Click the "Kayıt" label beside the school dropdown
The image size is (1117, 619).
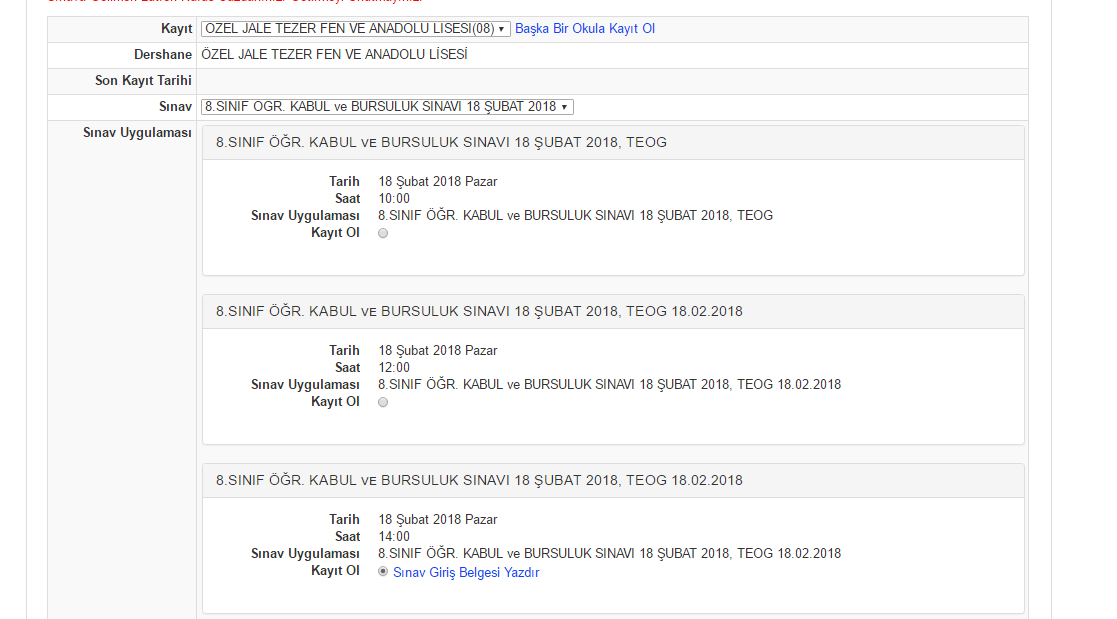point(177,28)
